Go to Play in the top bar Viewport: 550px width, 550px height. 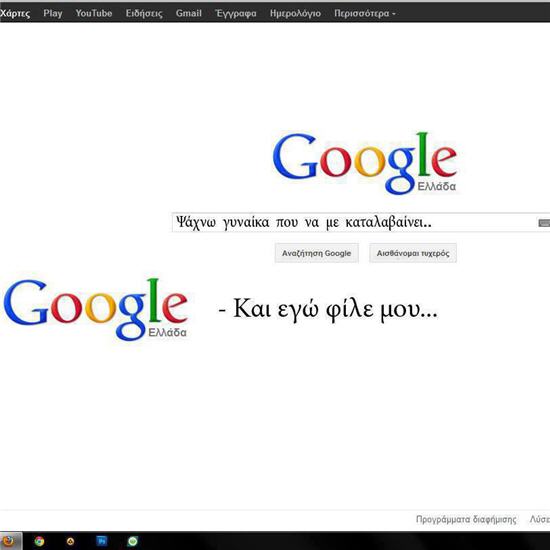(x=53, y=13)
